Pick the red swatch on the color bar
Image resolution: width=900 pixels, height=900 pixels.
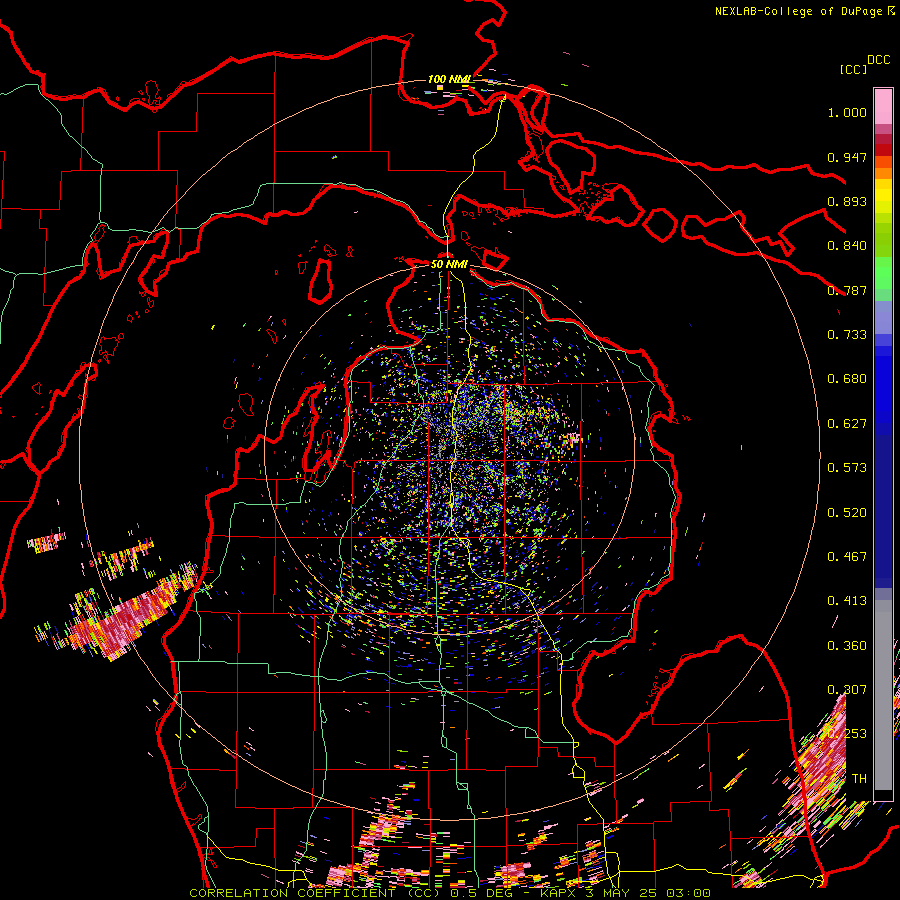click(883, 150)
